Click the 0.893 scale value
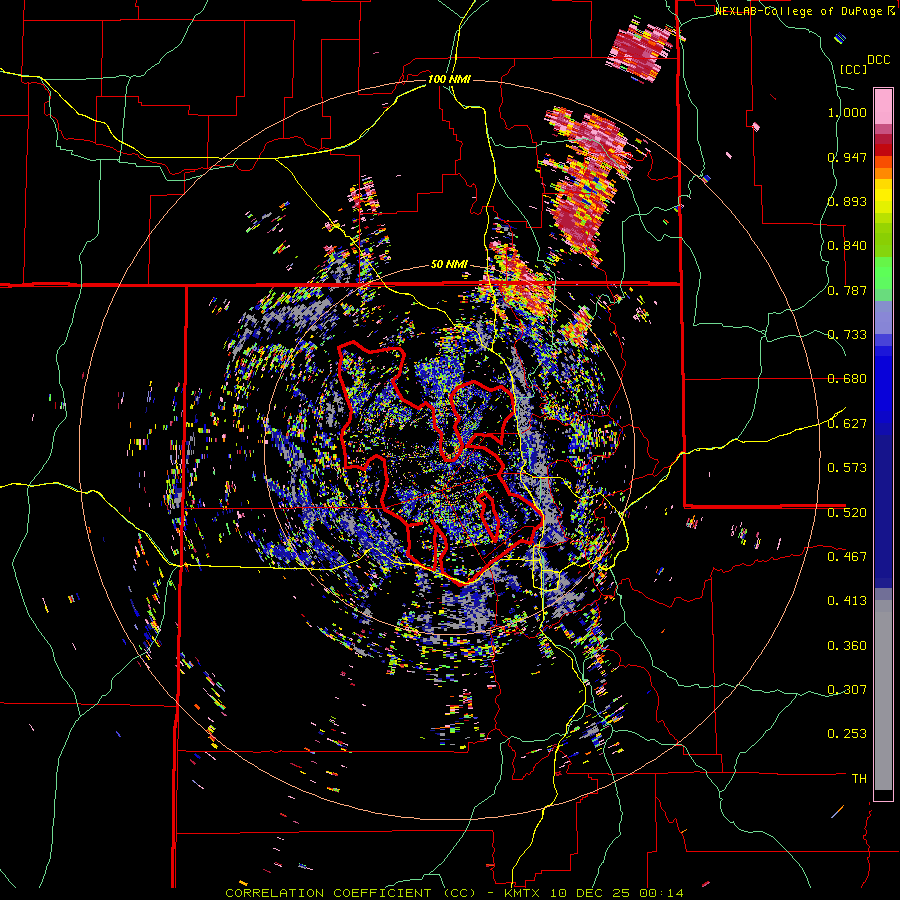Image resolution: width=900 pixels, height=900 pixels. [847, 201]
